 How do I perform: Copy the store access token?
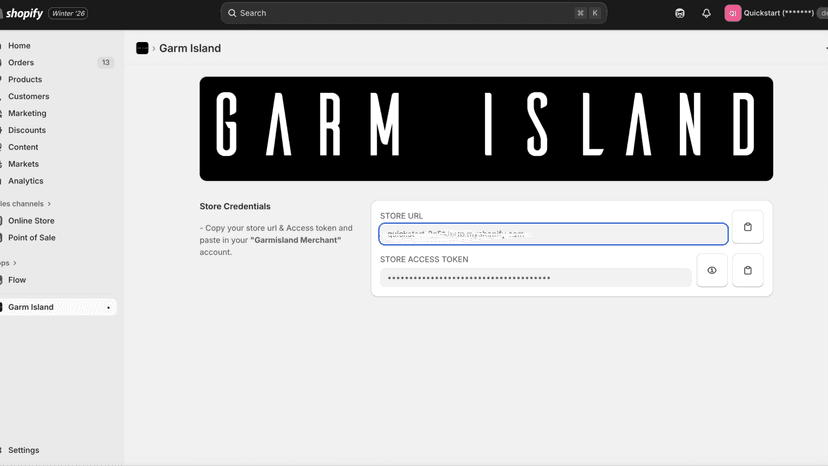tap(747, 271)
